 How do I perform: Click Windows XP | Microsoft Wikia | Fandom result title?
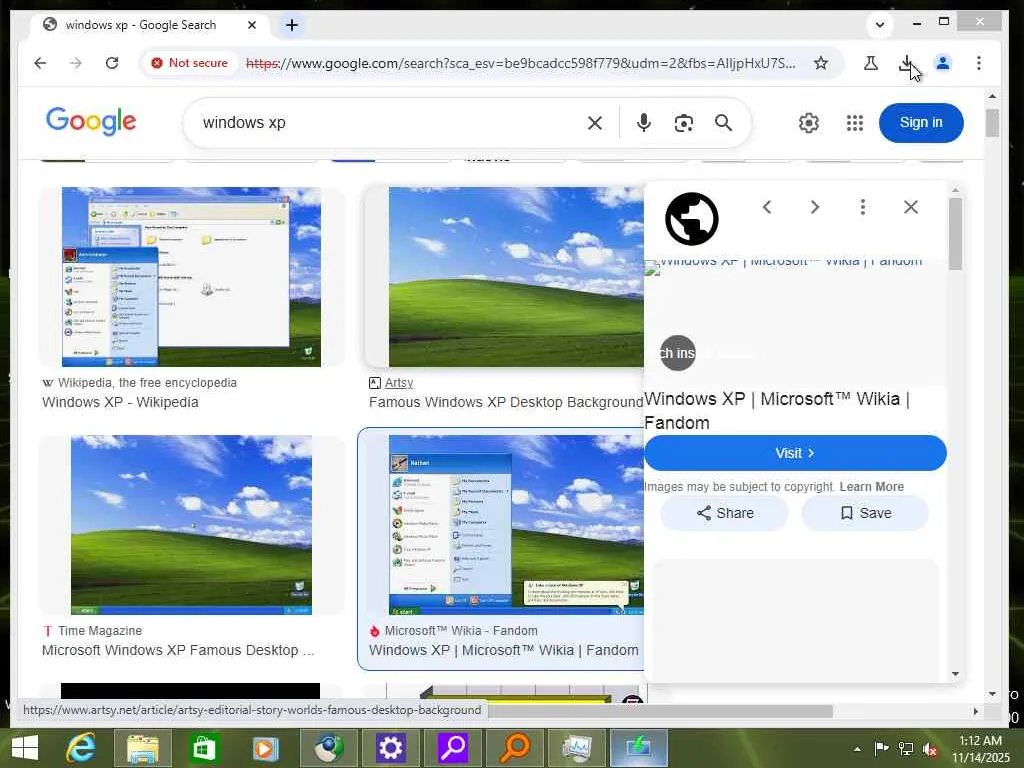coord(504,650)
